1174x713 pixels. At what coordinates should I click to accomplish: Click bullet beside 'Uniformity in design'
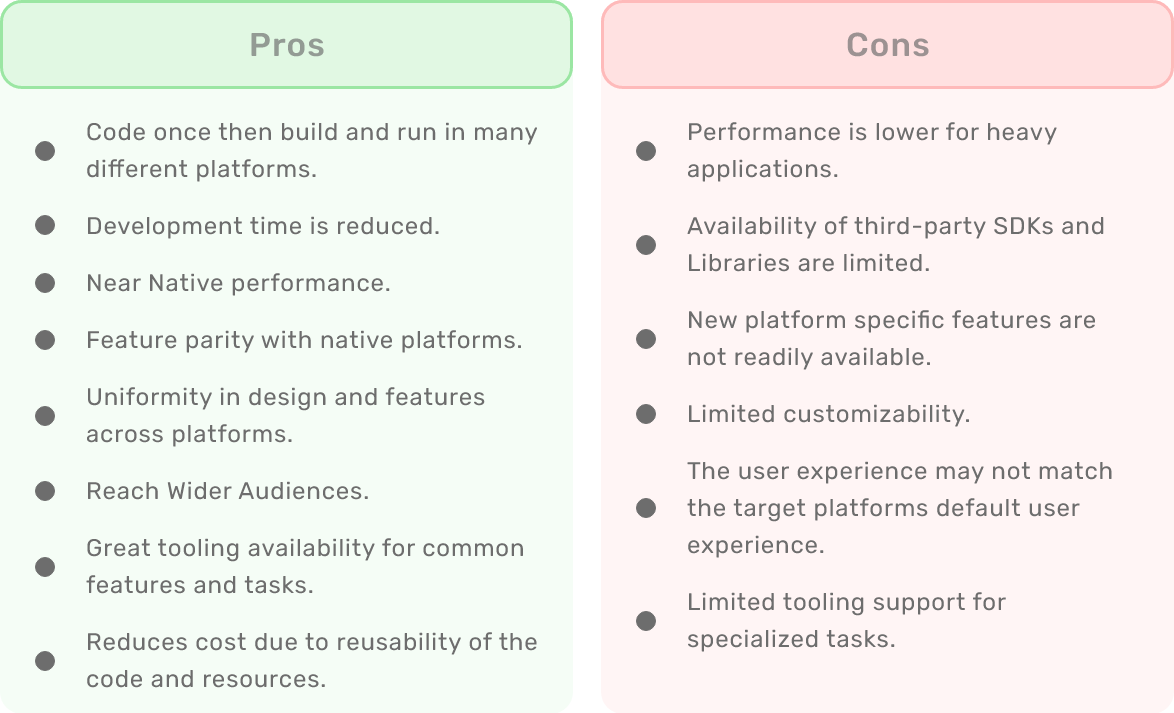pos(45,416)
